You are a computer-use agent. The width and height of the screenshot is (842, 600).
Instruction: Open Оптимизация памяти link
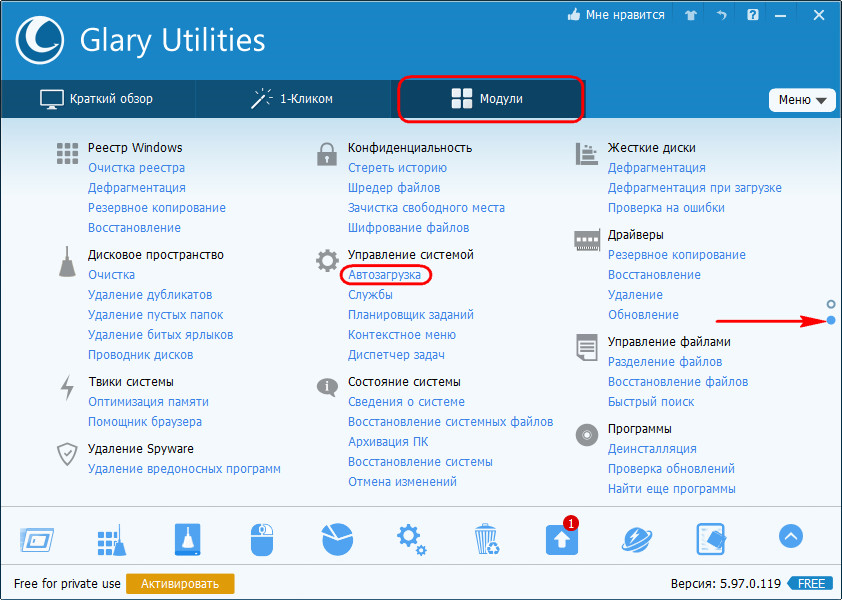148,402
